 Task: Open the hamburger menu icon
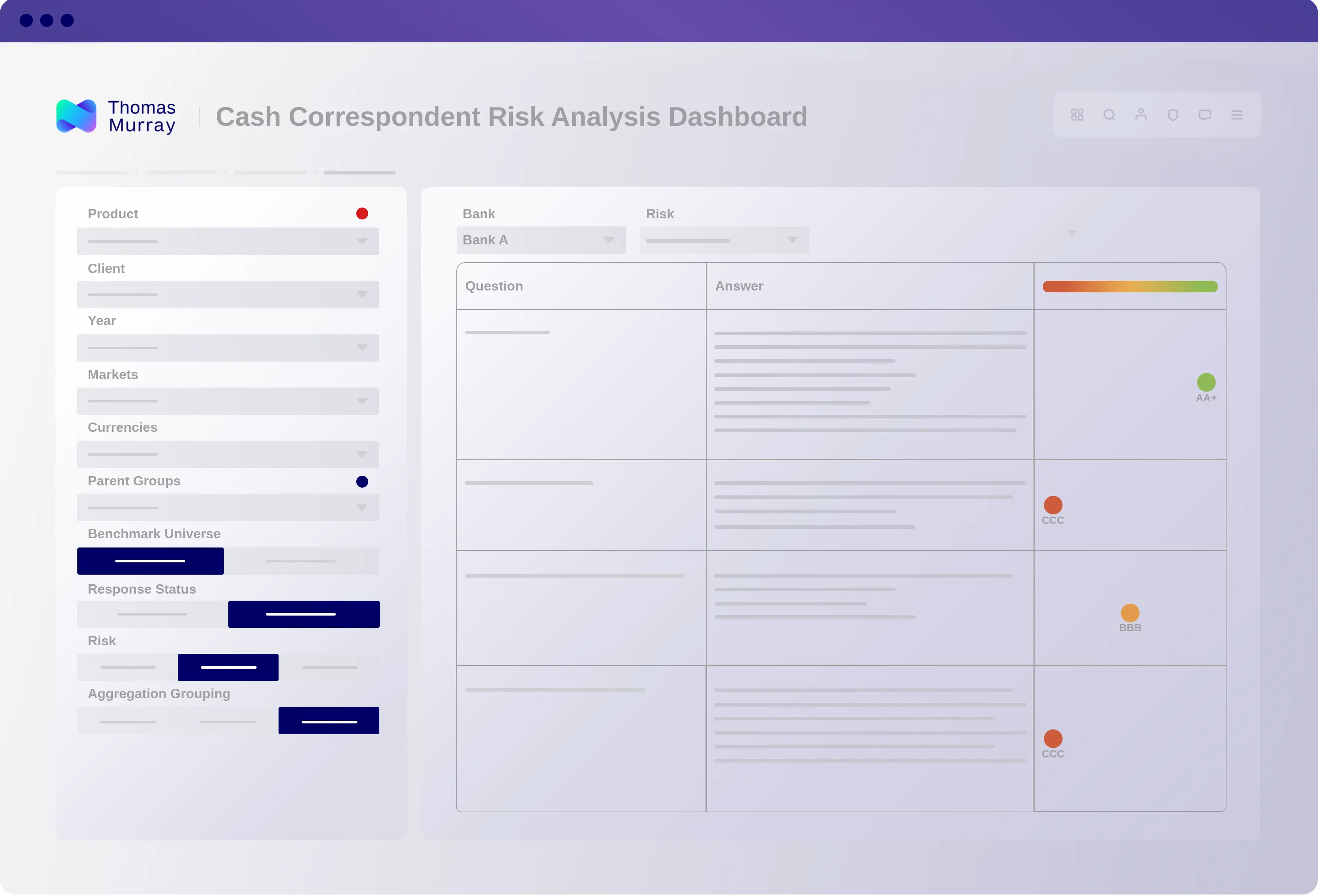click(x=1236, y=115)
